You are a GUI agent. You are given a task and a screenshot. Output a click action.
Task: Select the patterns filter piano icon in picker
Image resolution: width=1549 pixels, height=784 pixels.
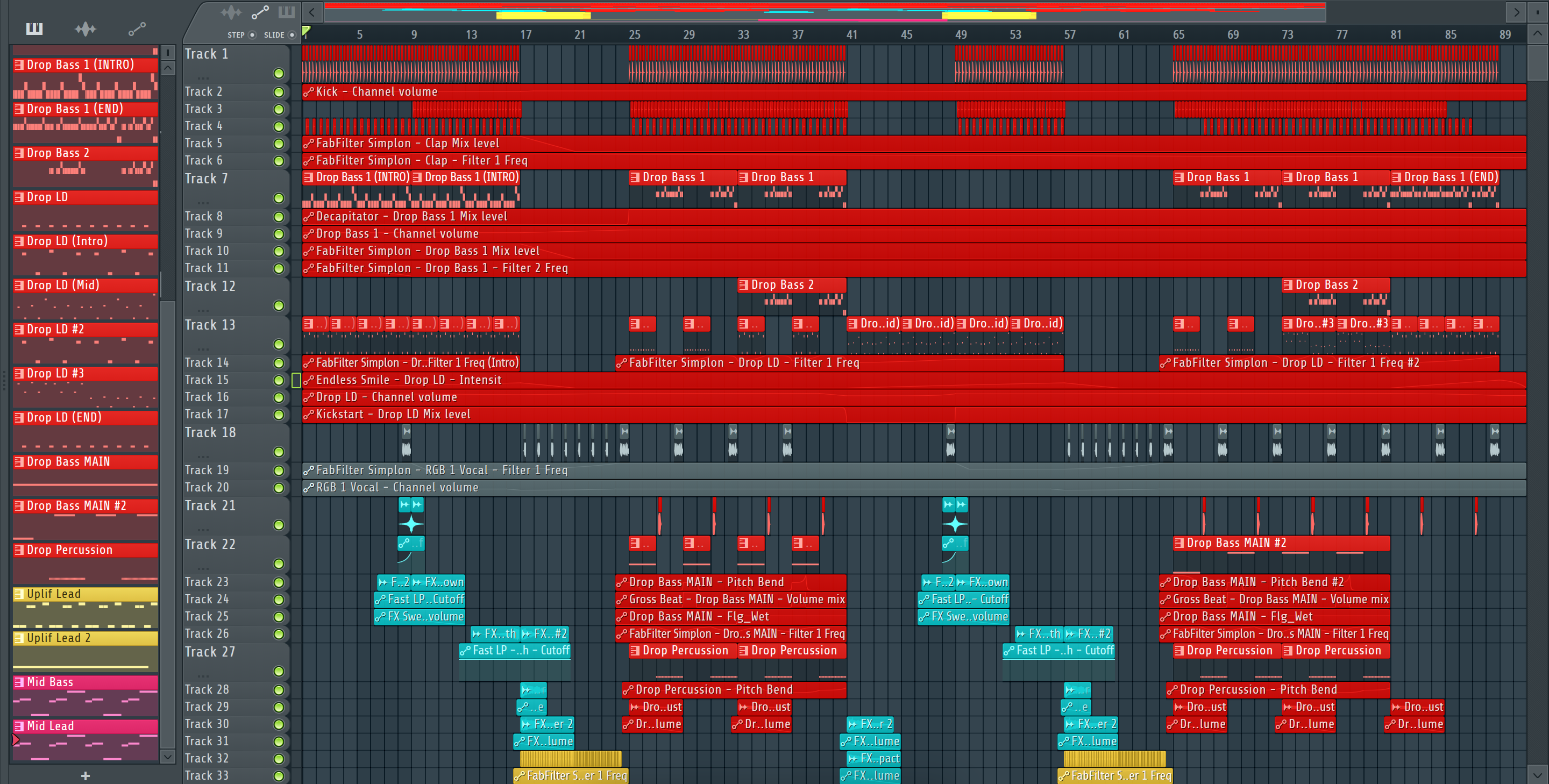(x=34, y=28)
